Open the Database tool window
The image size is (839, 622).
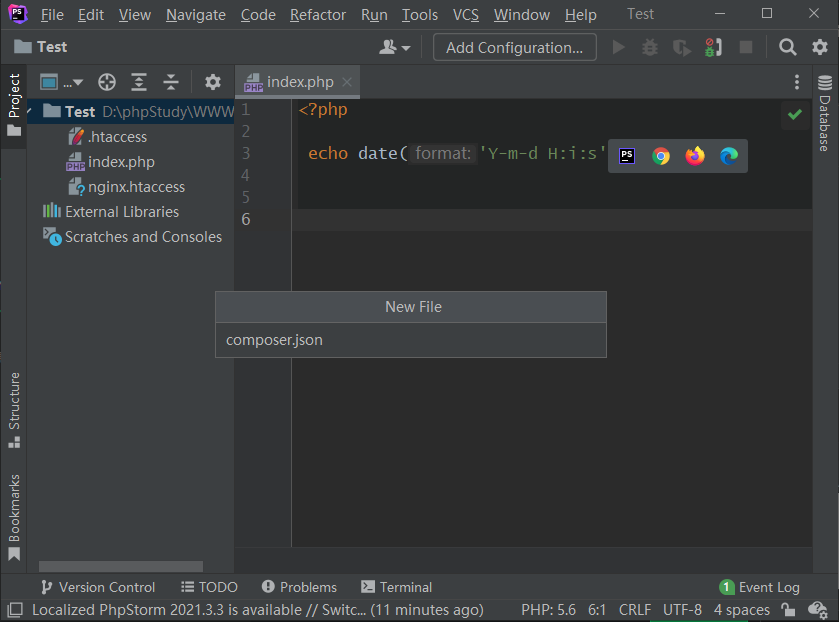click(825, 113)
